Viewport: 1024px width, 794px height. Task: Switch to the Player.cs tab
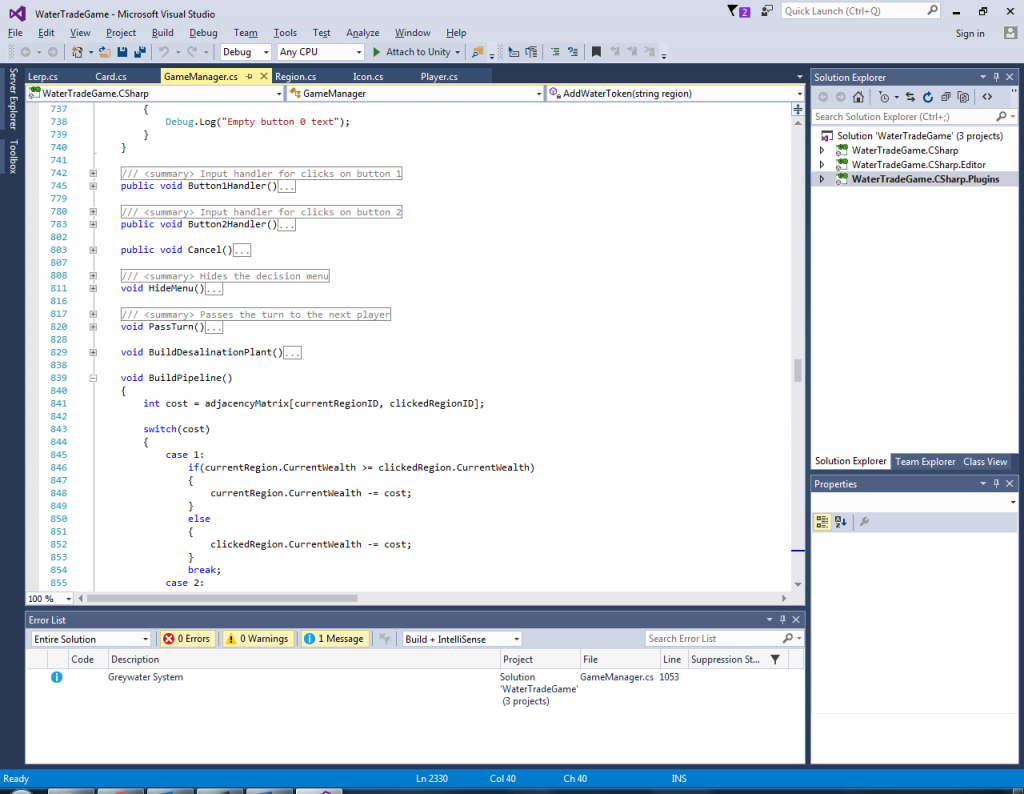pos(439,76)
